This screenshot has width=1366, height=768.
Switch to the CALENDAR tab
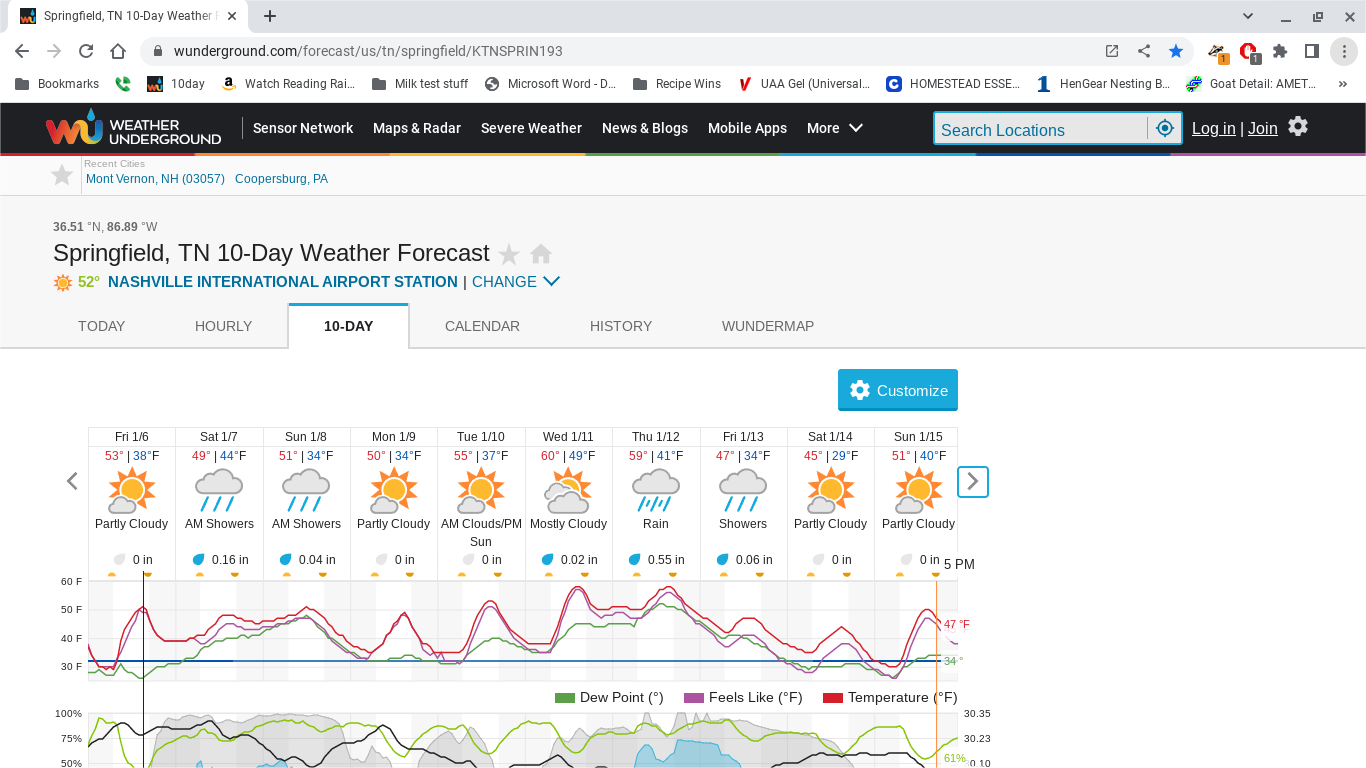click(x=482, y=326)
